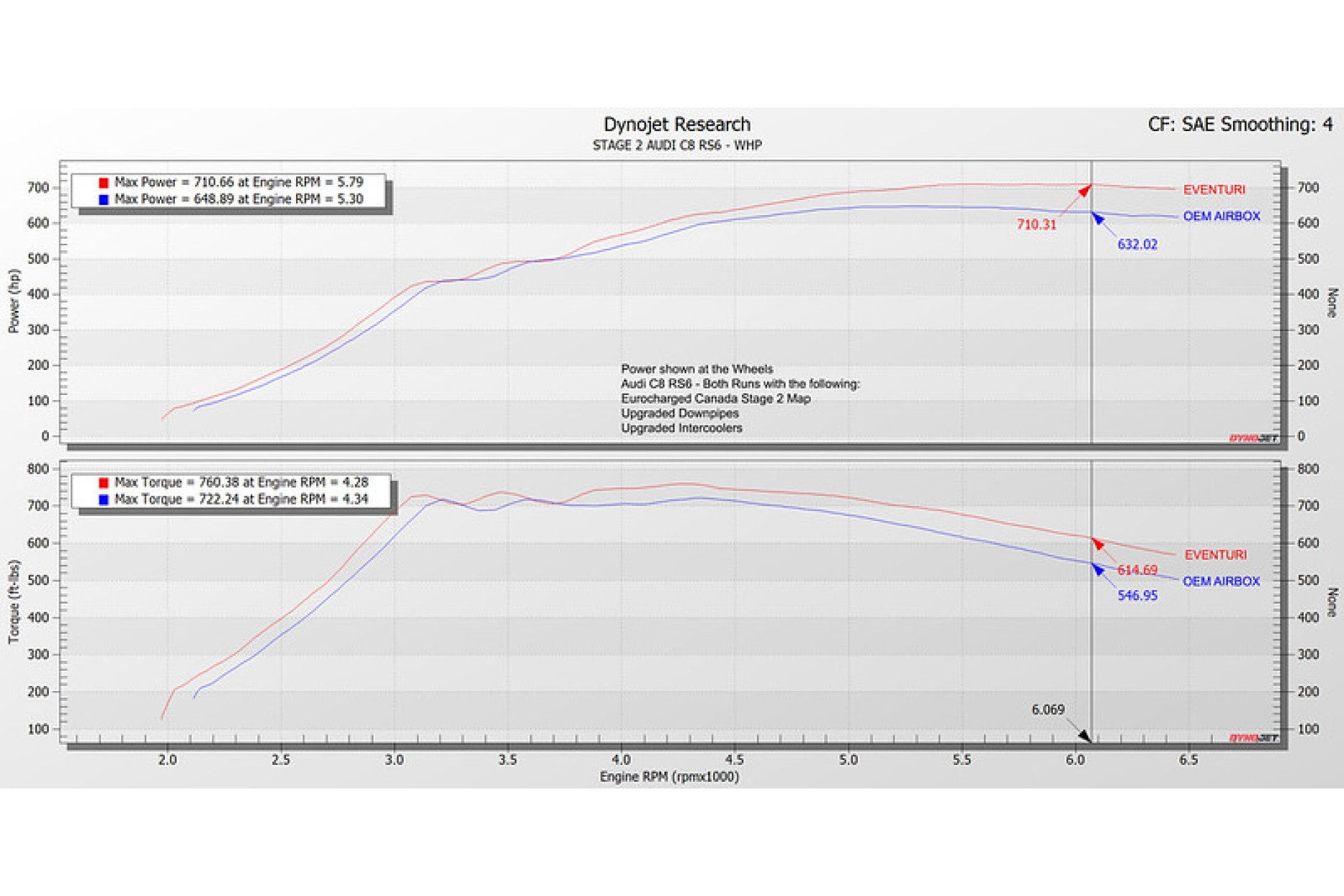The width and height of the screenshot is (1344, 896).
Task: Select the blue arrow marker at 632.02
Action: click(1098, 217)
